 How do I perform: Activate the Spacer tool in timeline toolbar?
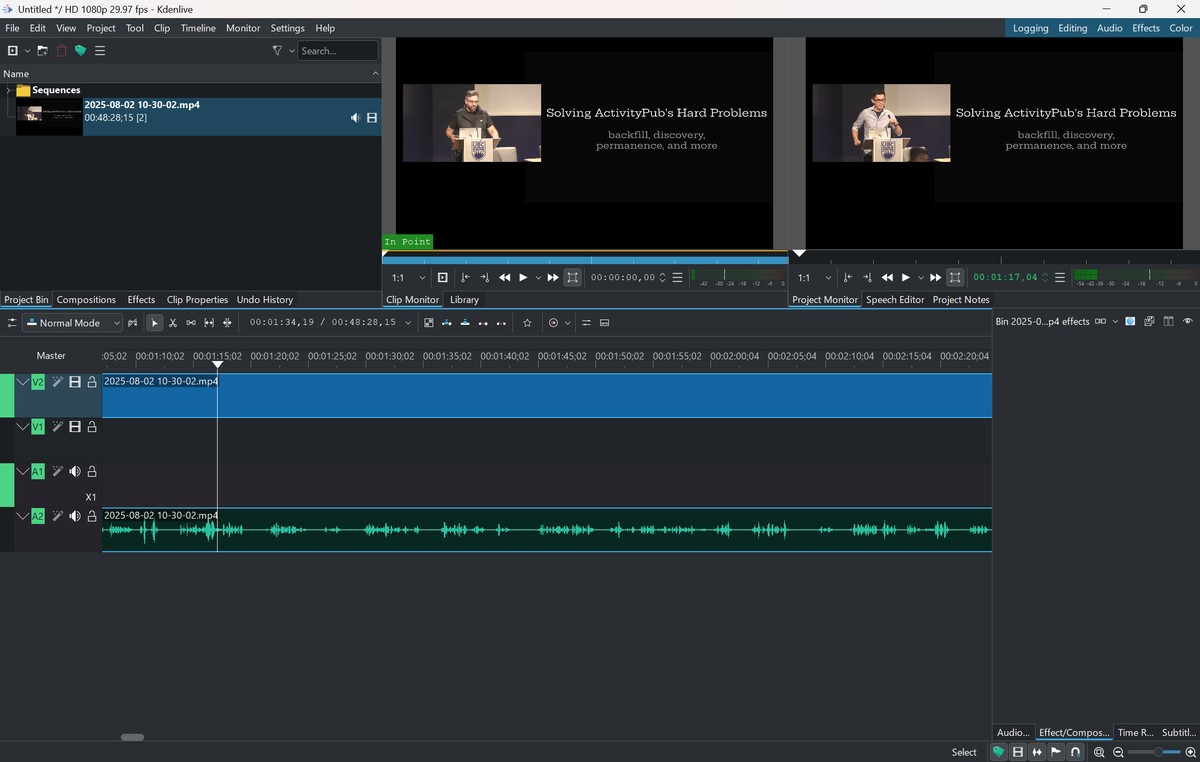pyautogui.click(x=191, y=323)
